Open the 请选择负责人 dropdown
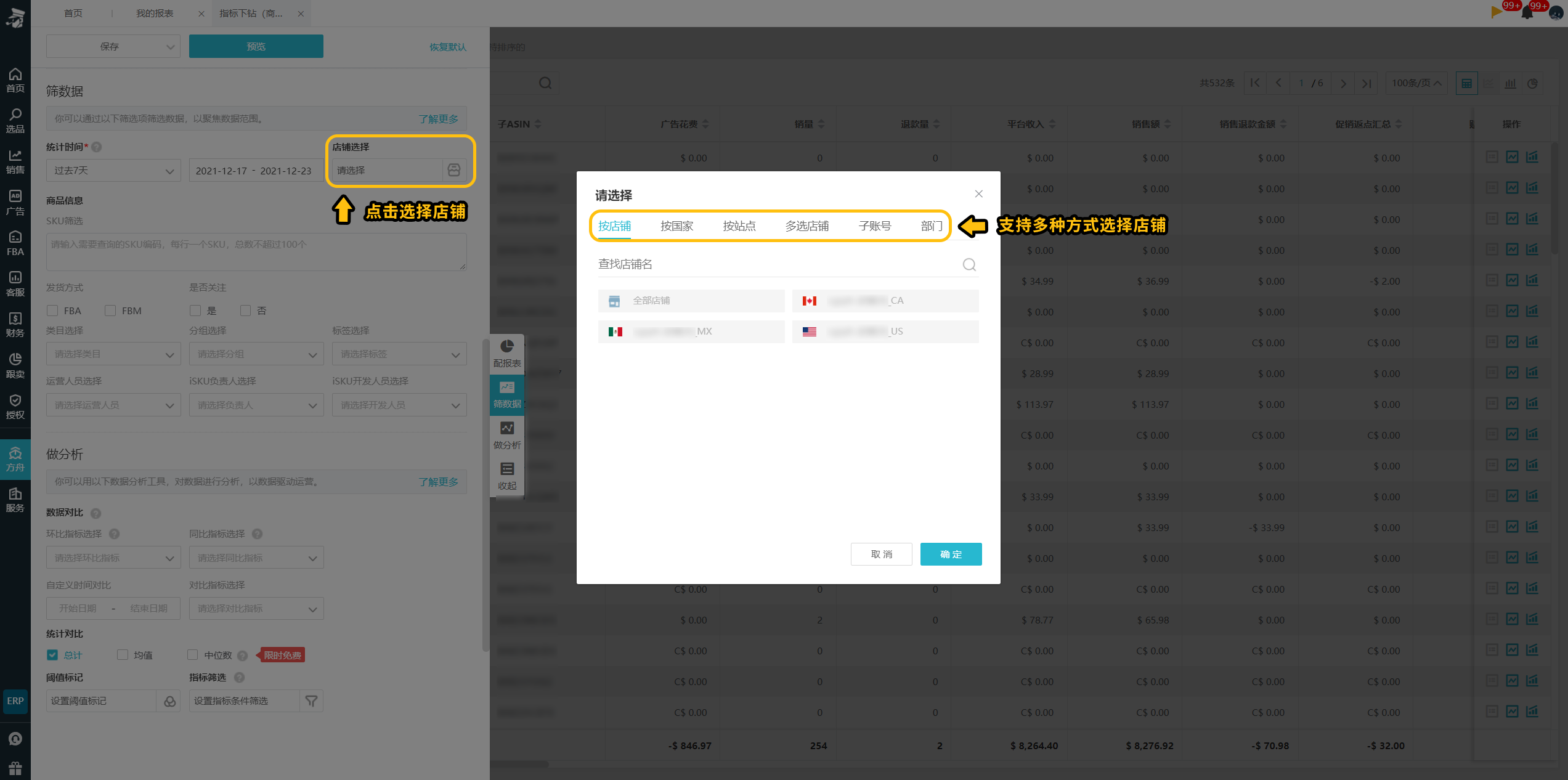 256,405
